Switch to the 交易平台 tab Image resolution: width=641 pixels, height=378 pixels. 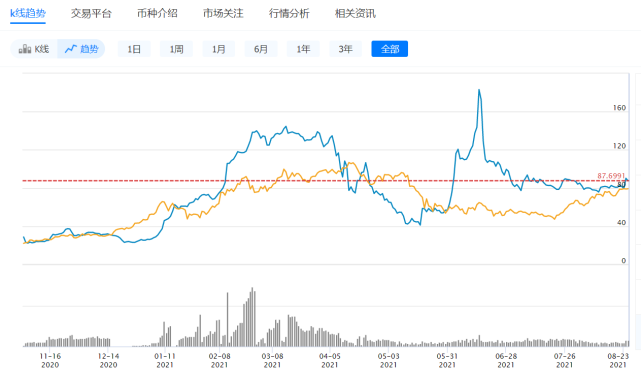(x=91, y=14)
